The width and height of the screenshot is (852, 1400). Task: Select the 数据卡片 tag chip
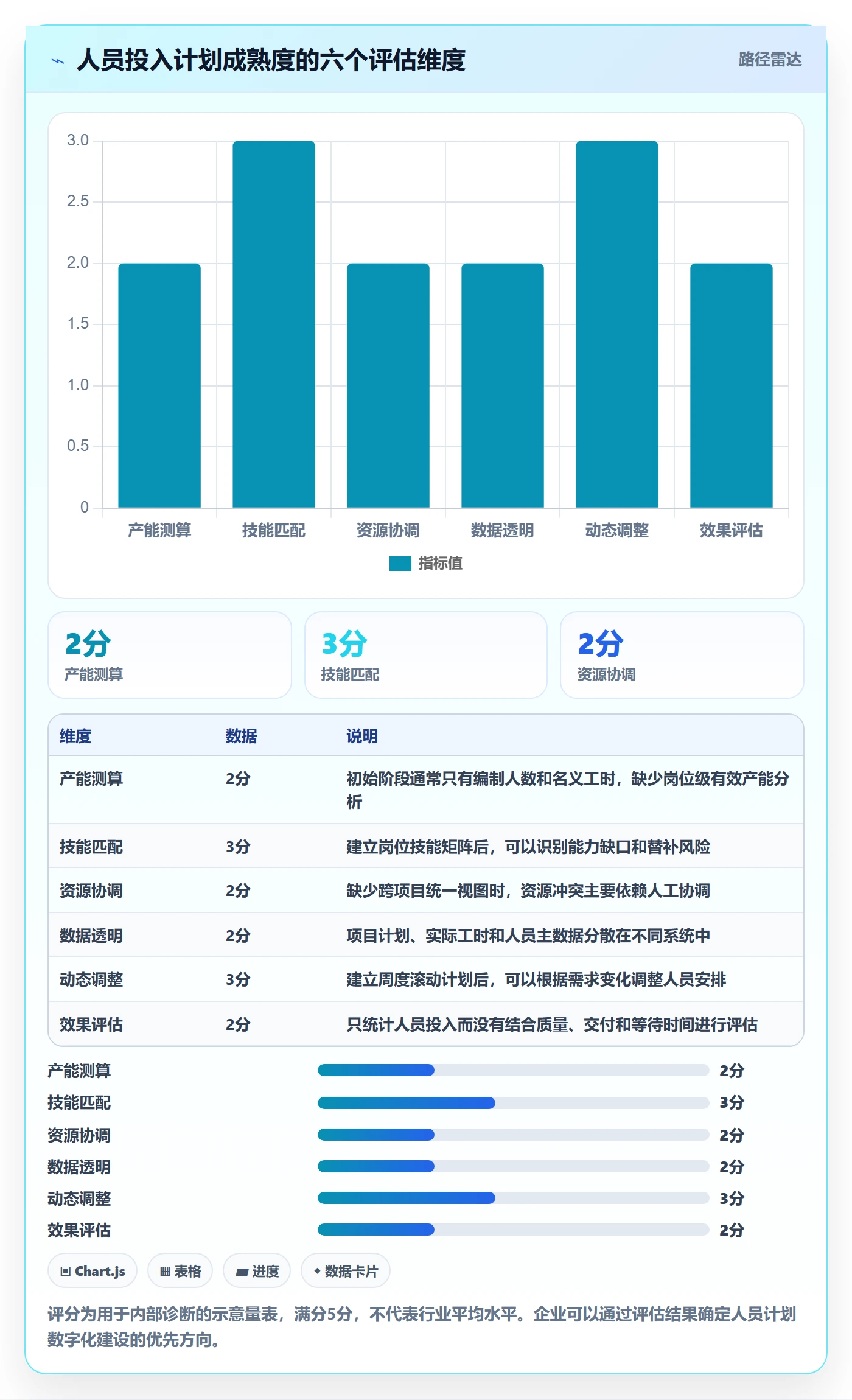click(x=346, y=1271)
